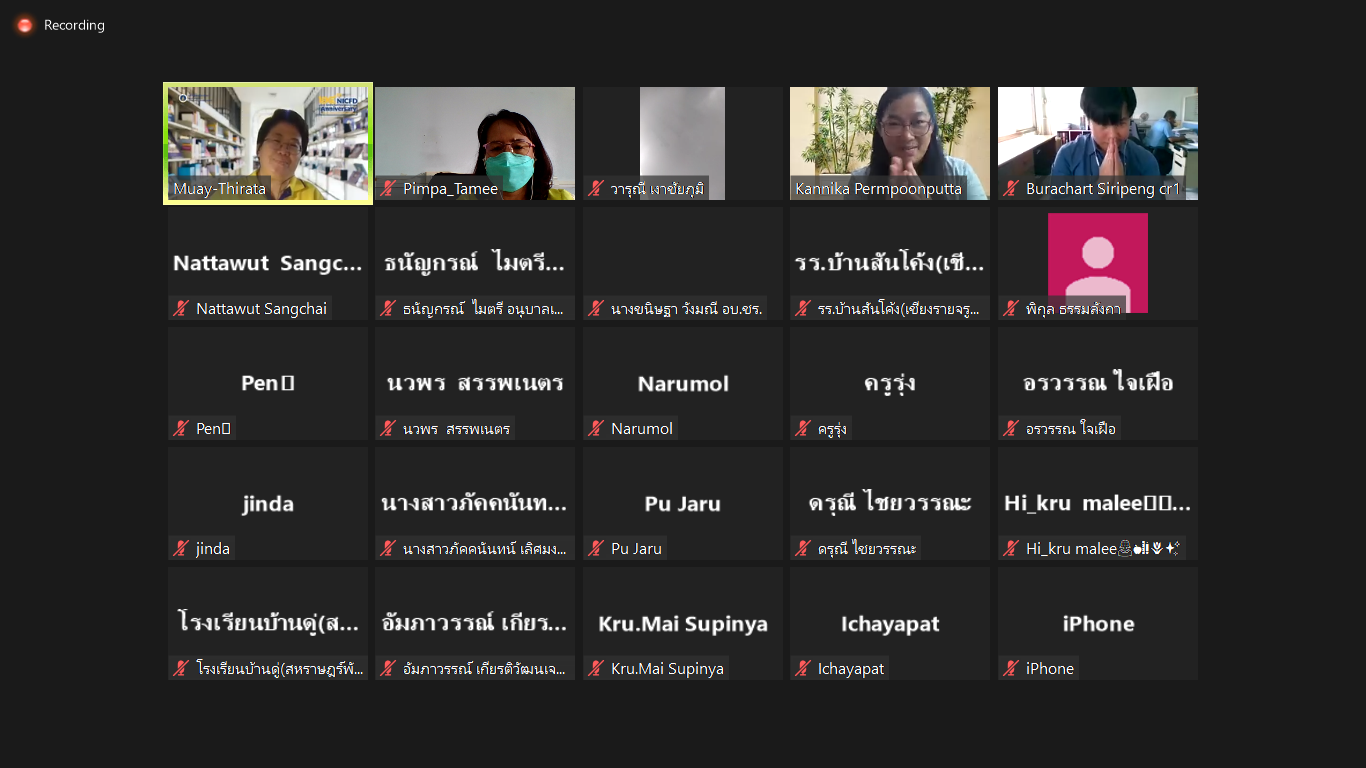This screenshot has height=768, width=1366.
Task: Click the muted microphone icon on the iPhone tile
Action: click(1011, 669)
